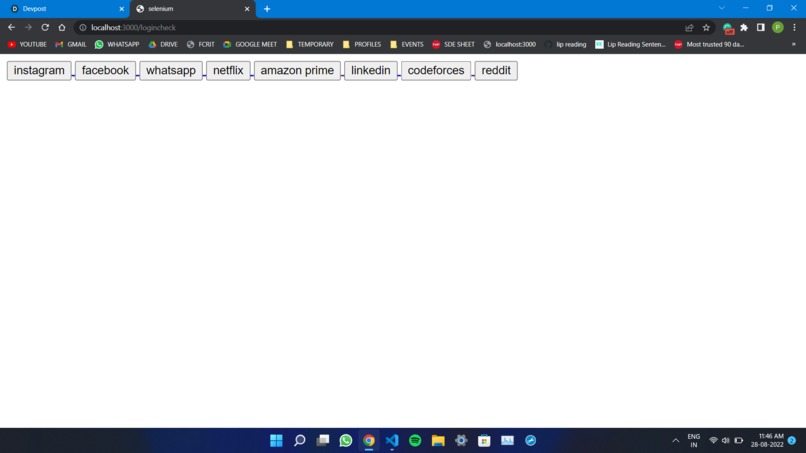Expand EVENTS bookmark folder

click(x=407, y=44)
